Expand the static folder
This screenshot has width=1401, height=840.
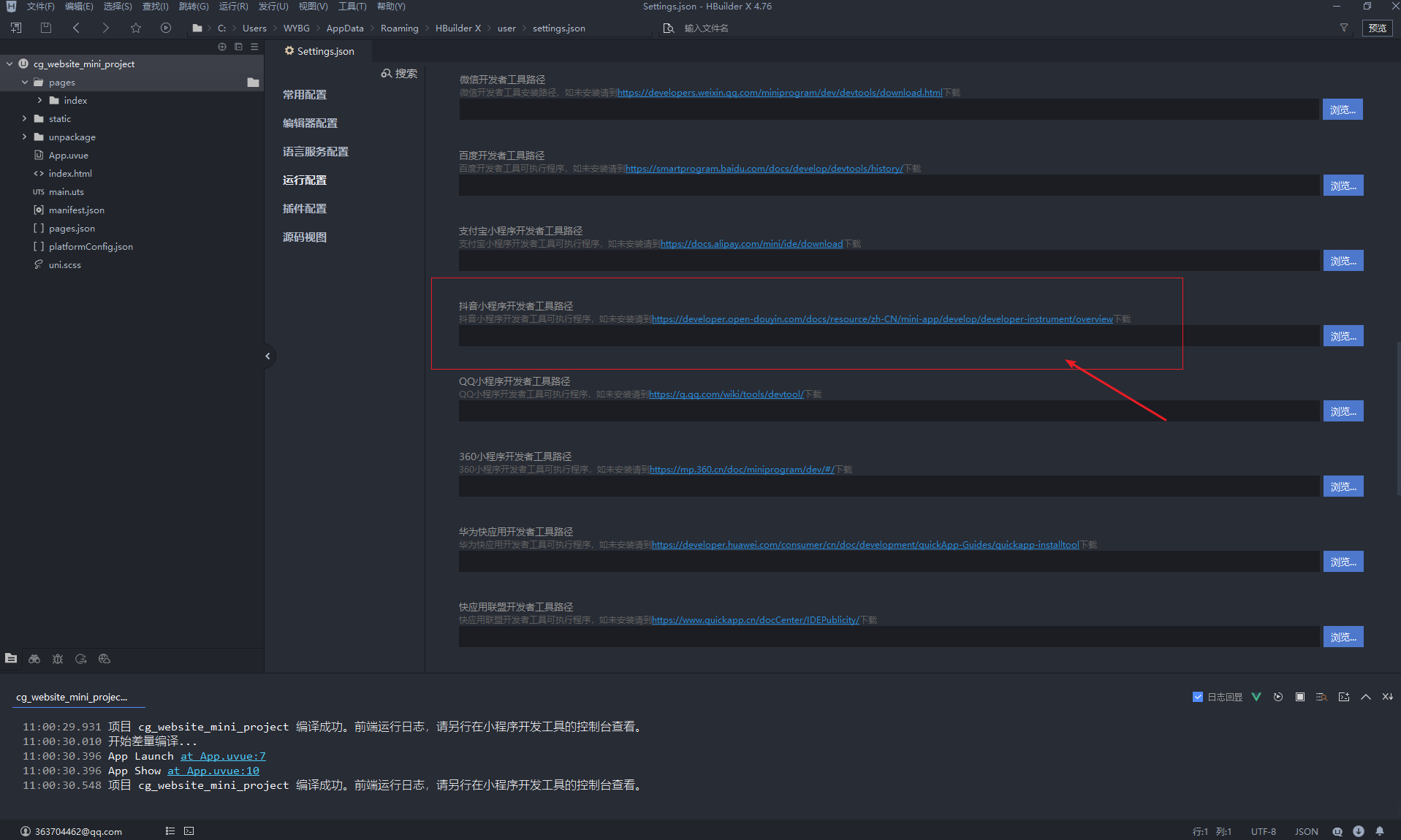[x=24, y=118]
